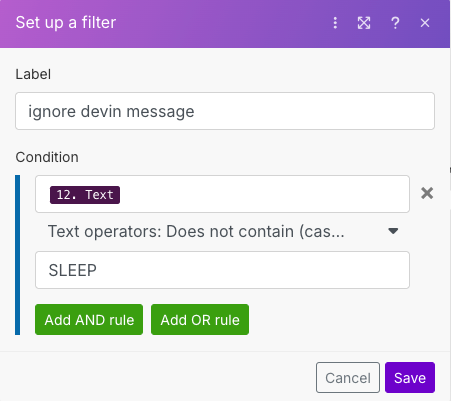
Task: Add an OR rule to the condition
Action: (200, 319)
